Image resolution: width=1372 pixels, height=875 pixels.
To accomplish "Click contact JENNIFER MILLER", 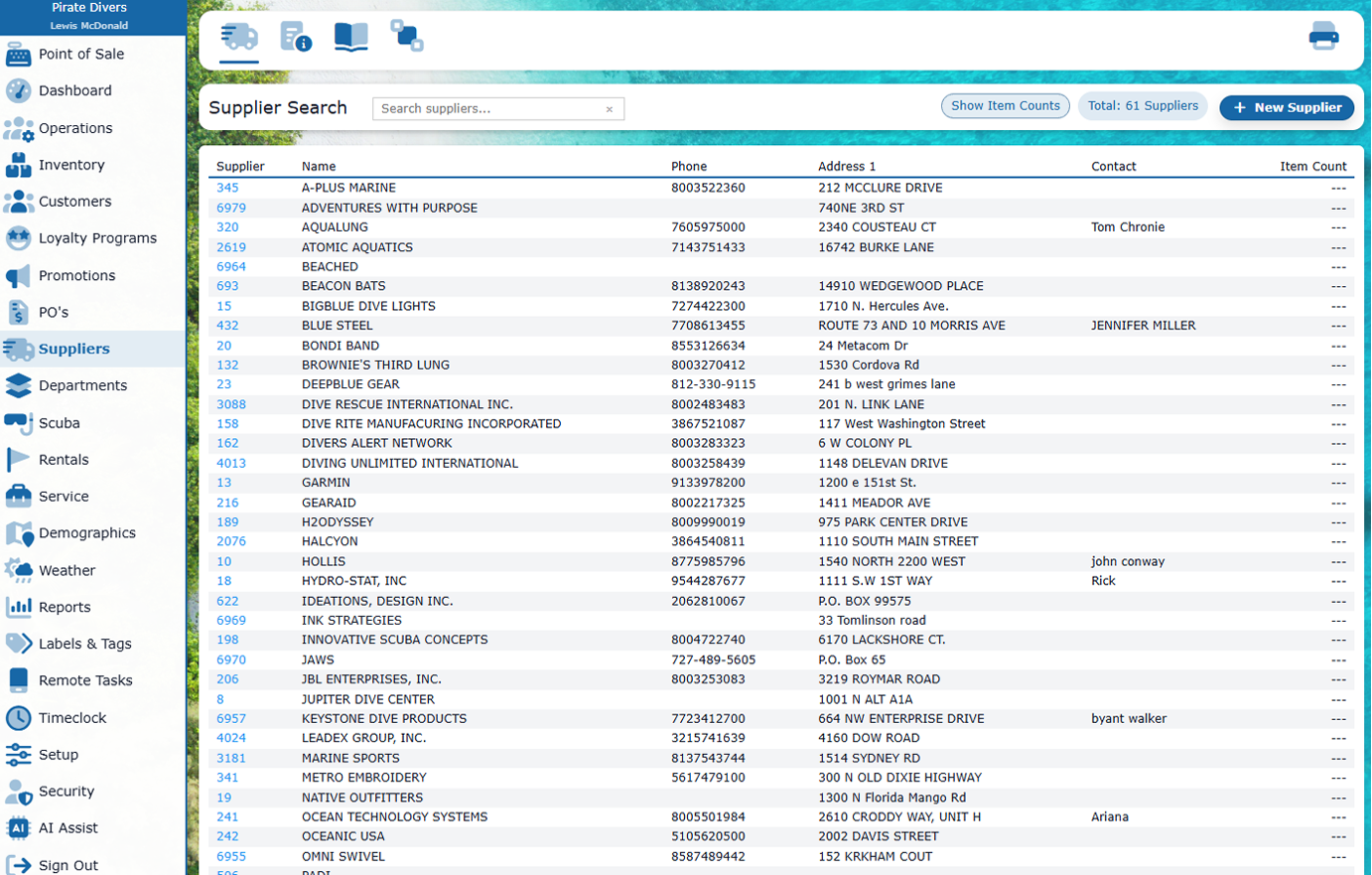I will [1143, 326].
